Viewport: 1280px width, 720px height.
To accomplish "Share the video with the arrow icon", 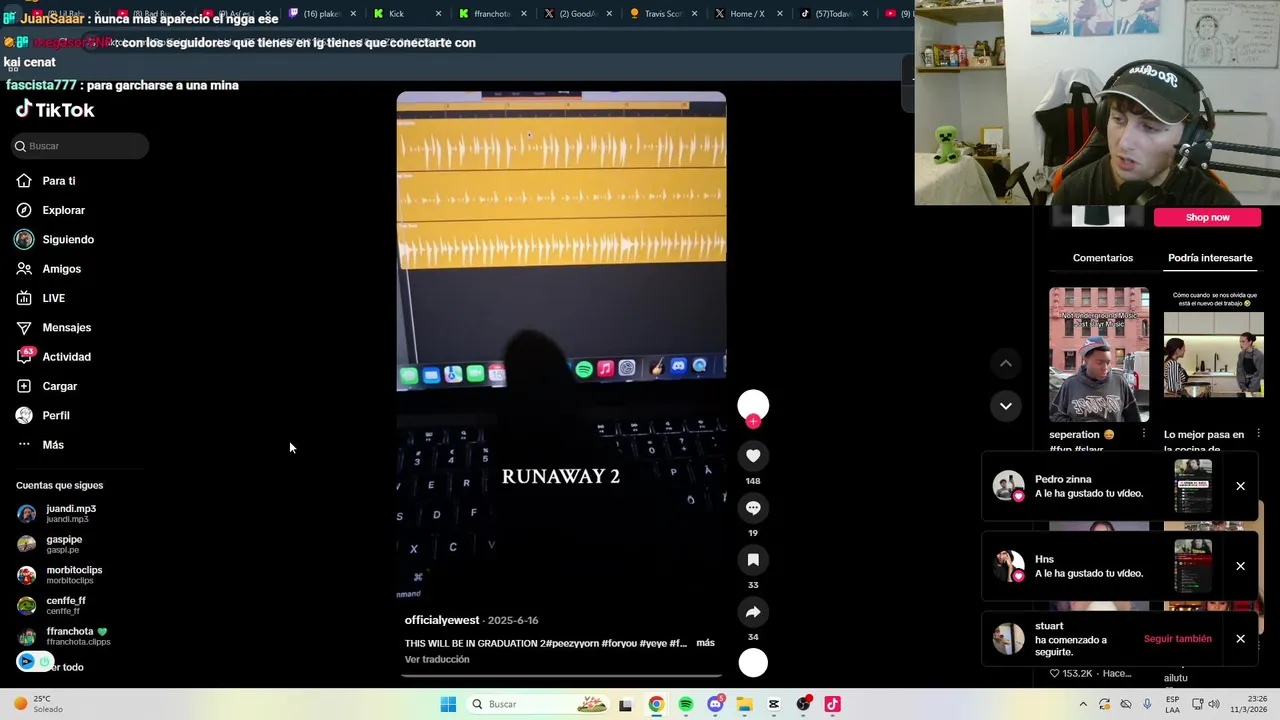I will [x=753, y=612].
